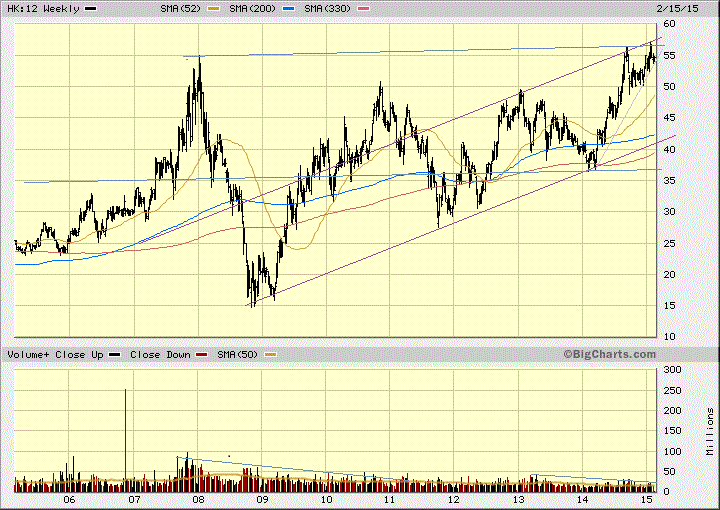Click the 45 price axis label
The height and width of the screenshot is (510, 720).
[669, 118]
